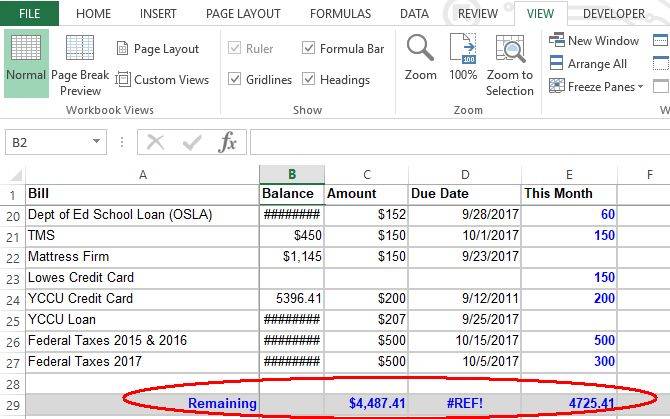
Task: Switch to the REVIEW tab
Action: pyautogui.click(x=478, y=14)
